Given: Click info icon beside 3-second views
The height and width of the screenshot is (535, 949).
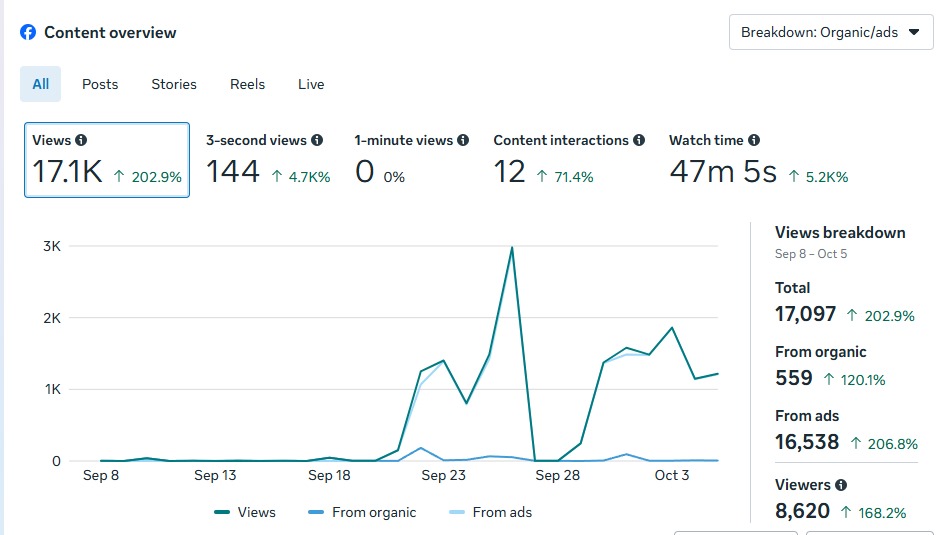Looking at the screenshot, I should pos(317,141).
